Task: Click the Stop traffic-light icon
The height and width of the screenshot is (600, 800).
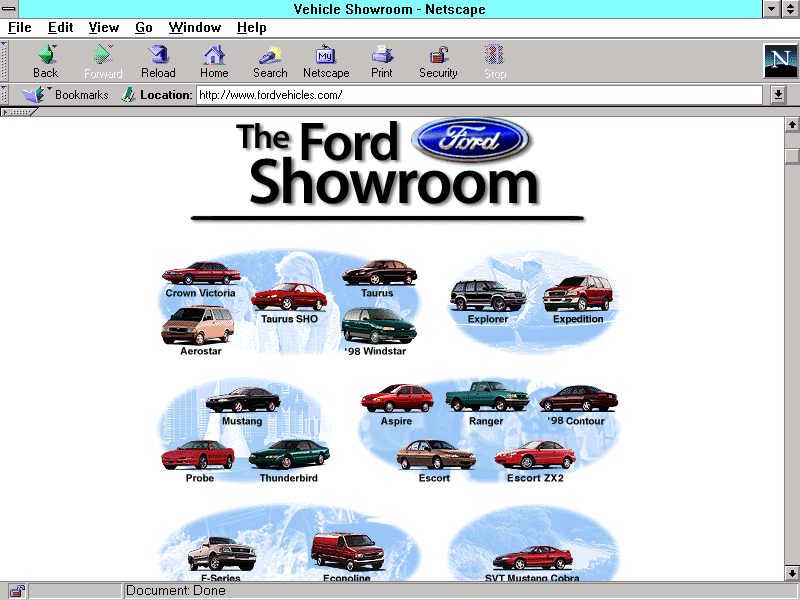Action: 494,55
